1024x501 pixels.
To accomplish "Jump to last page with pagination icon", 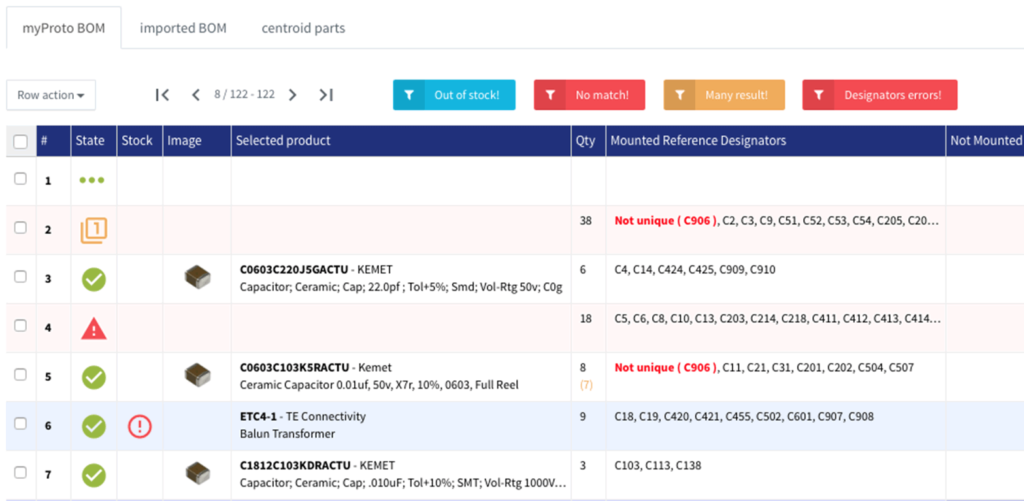I will [x=326, y=95].
